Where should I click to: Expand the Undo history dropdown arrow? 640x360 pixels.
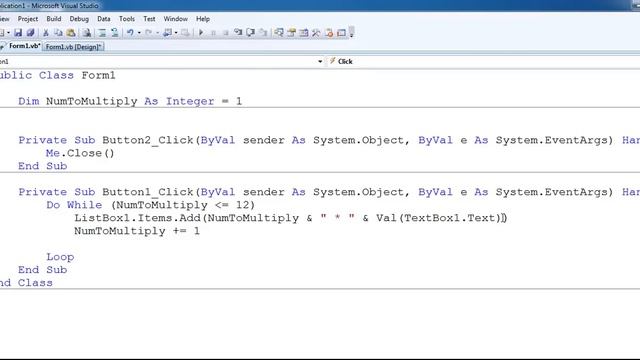(139, 33)
